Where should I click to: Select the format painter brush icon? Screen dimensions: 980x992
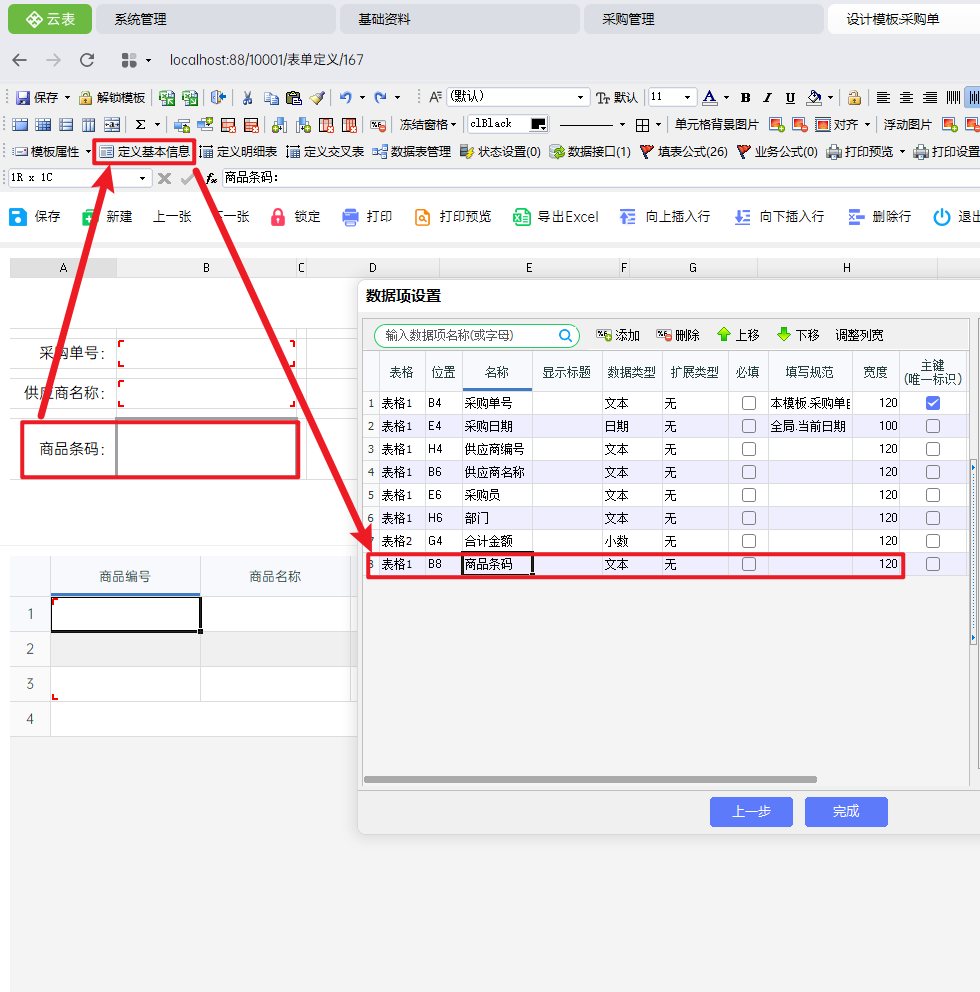317,97
